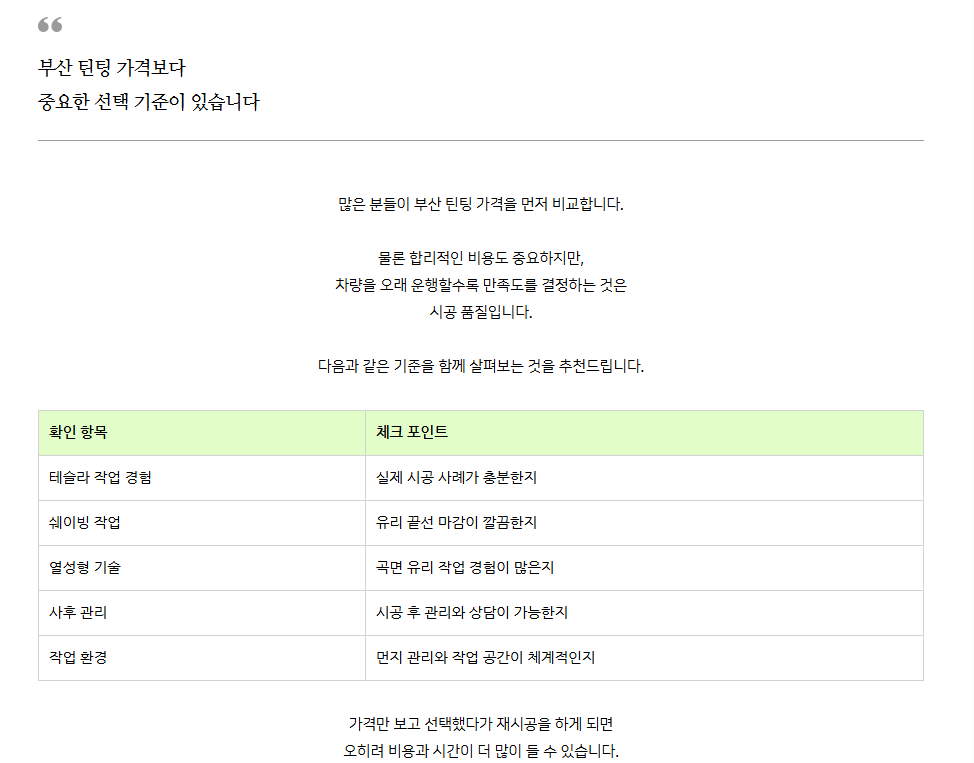This screenshot has width=974, height=763.
Task: Click heading line 중요한 선택 기준이 있습니다
Action: tap(148, 101)
